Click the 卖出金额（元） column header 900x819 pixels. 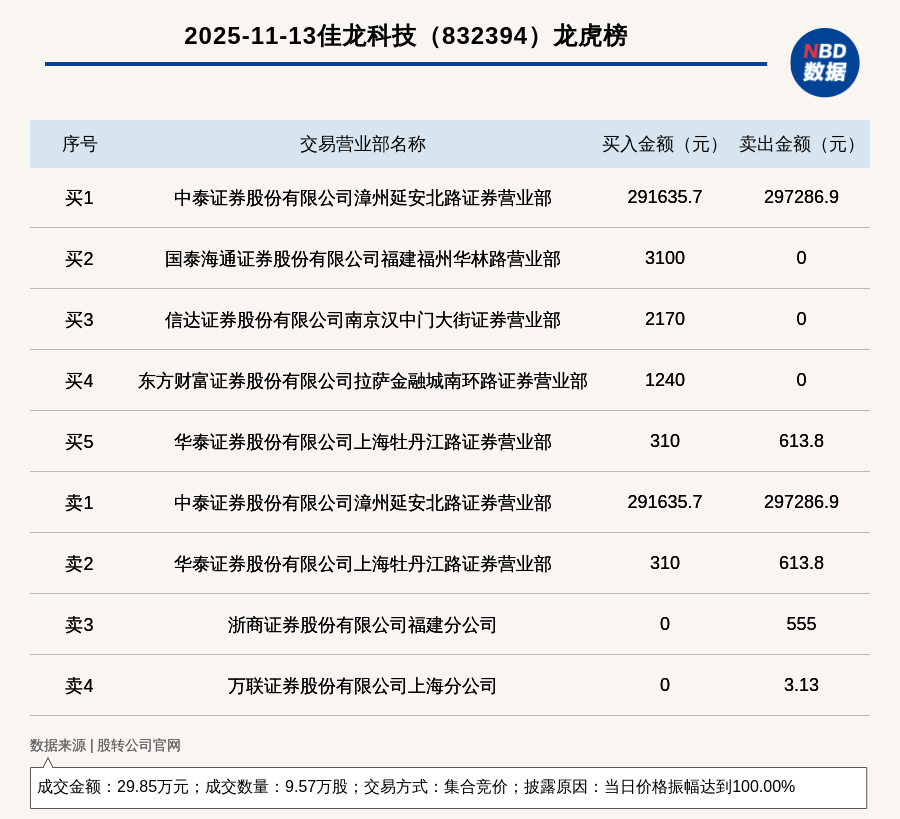(801, 144)
